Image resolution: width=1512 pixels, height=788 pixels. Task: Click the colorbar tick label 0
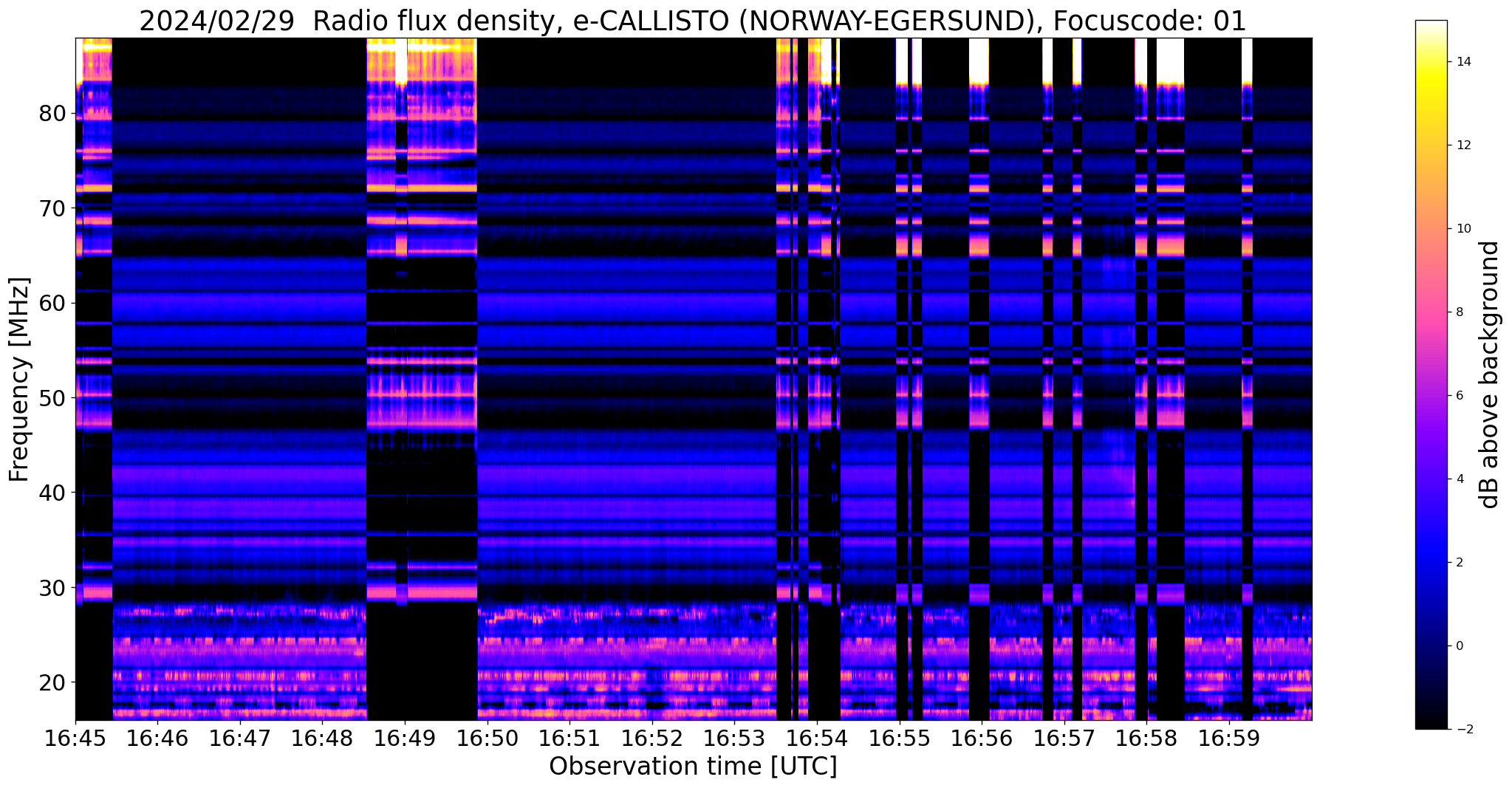pos(1458,646)
